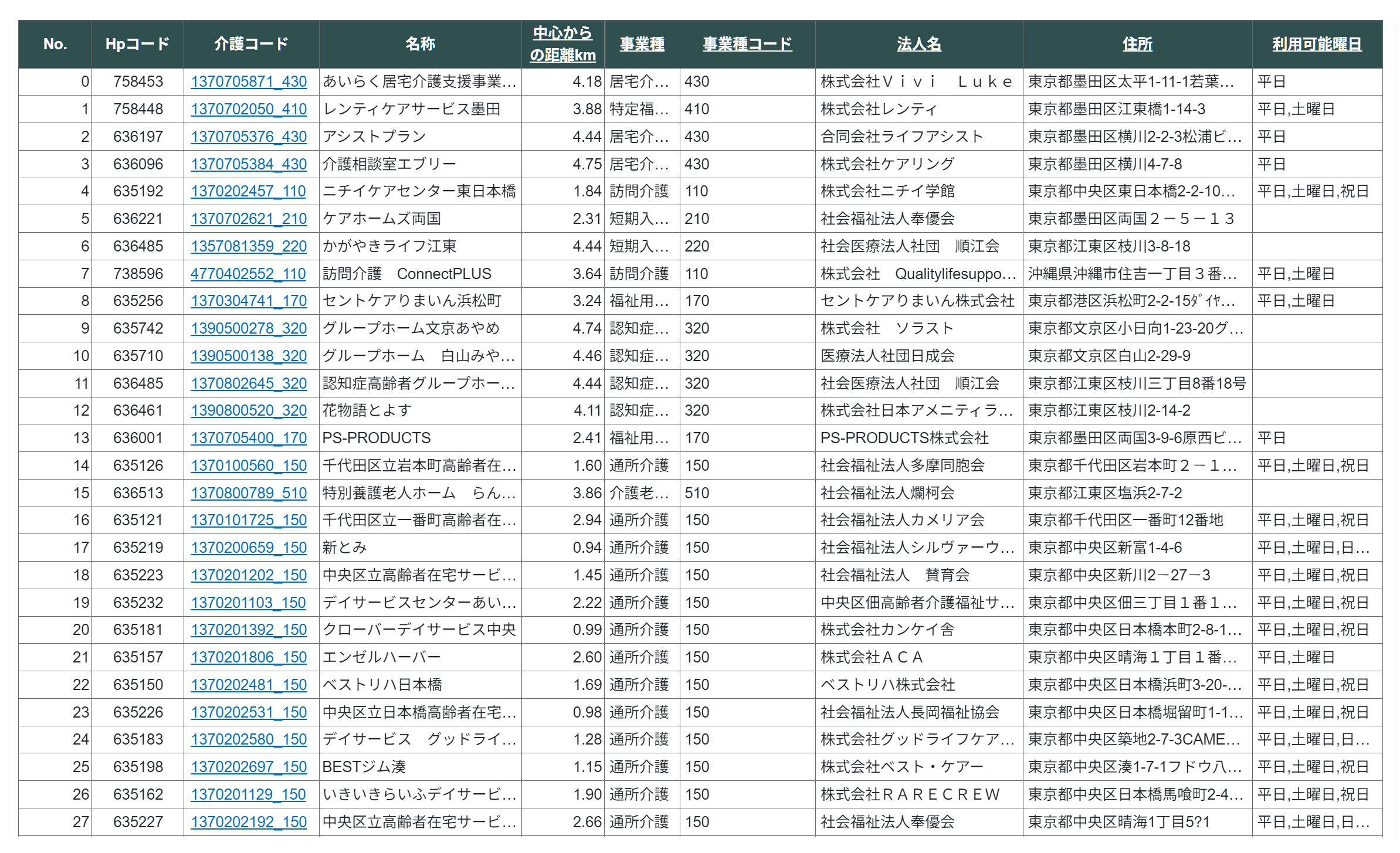
Task: Click the 名称 column header
Action: (421, 44)
